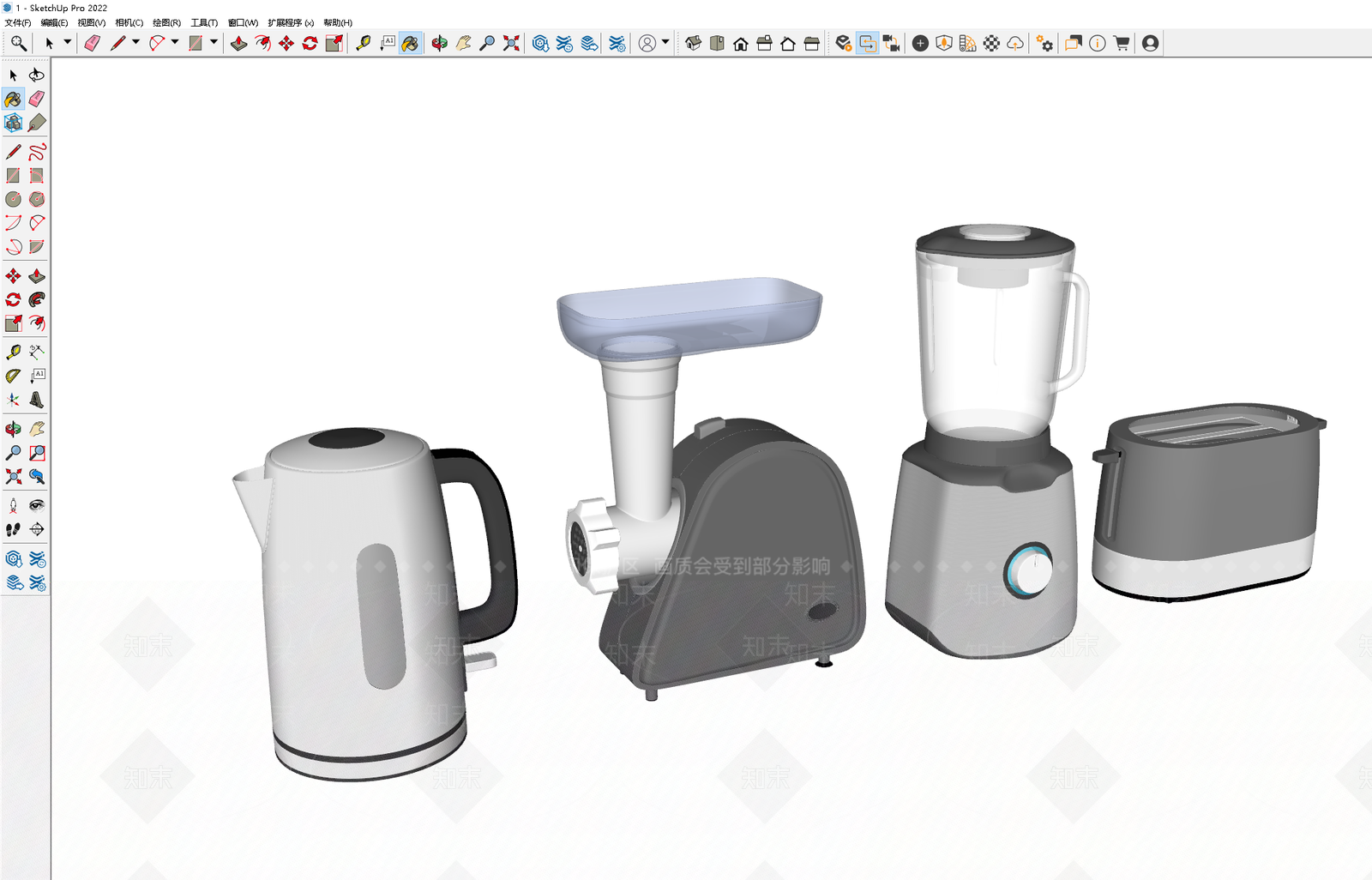Select the Position Camera tool
Screen dimensions: 1372x880
click(x=13, y=505)
